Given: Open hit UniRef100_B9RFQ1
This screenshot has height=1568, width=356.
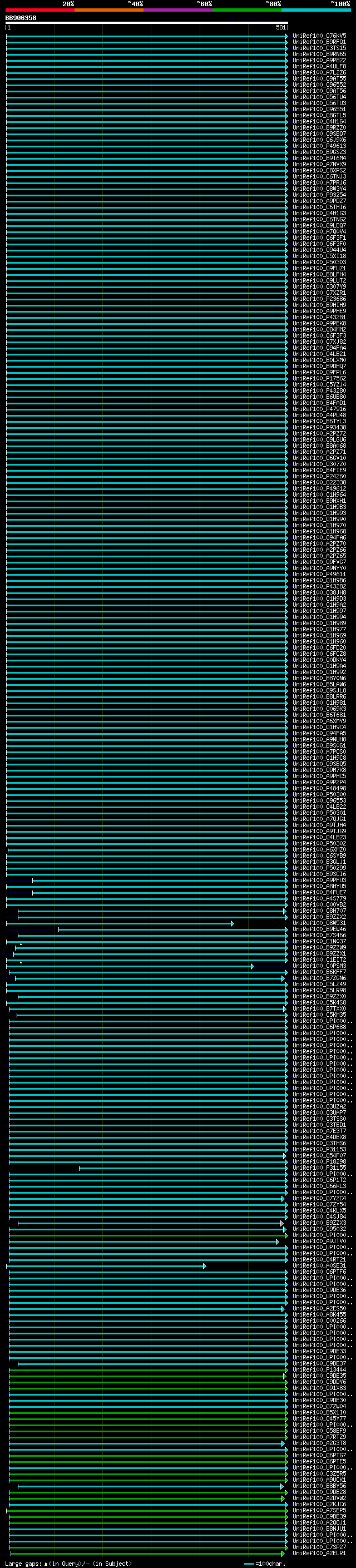Looking at the screenshot, I should coord(319,42).
